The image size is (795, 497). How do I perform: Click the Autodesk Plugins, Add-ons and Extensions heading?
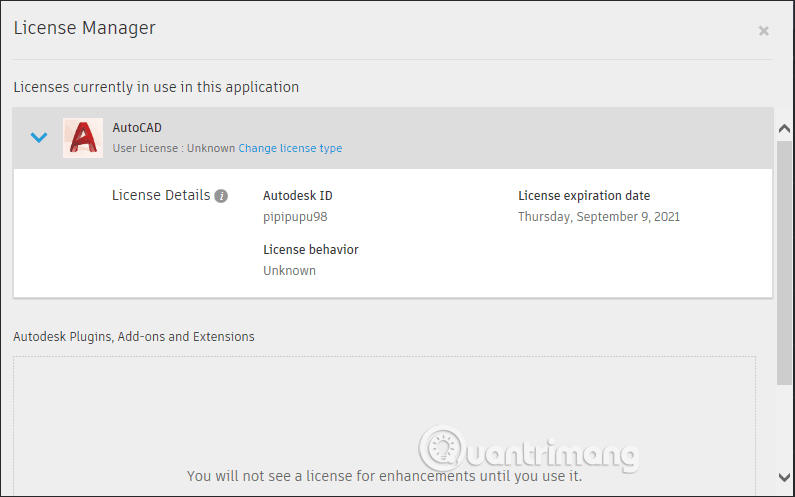pos(134,336)
